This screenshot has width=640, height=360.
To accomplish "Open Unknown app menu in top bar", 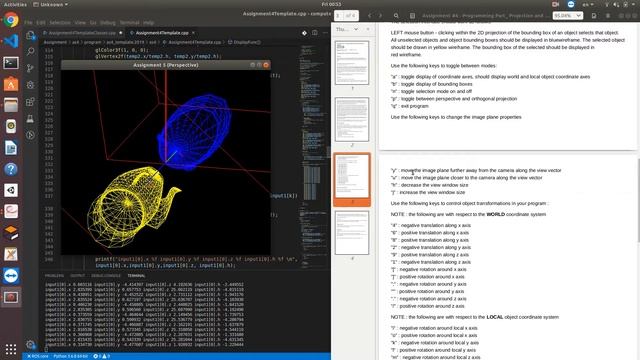I will (x=51, y=4).
